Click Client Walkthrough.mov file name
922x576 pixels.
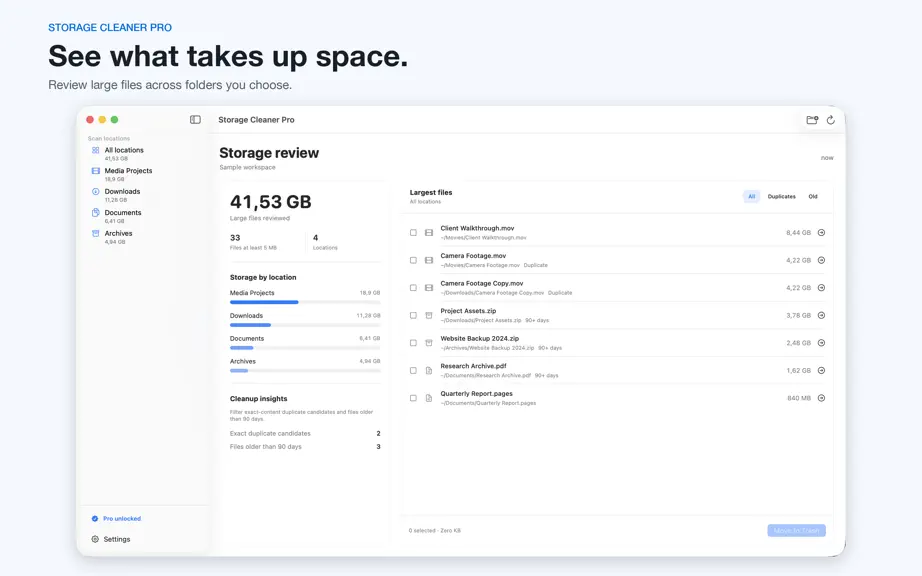point(477,228)
